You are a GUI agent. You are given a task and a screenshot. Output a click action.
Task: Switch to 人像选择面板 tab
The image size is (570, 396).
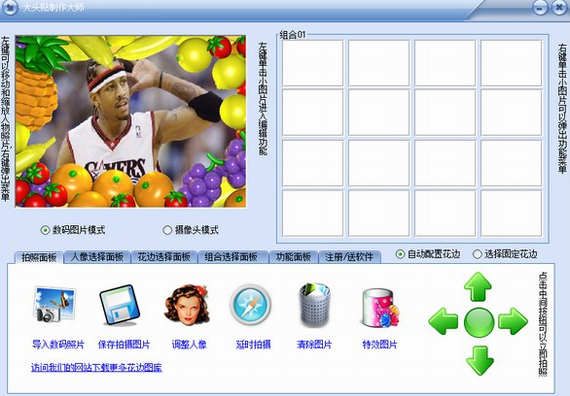[97, 257]
